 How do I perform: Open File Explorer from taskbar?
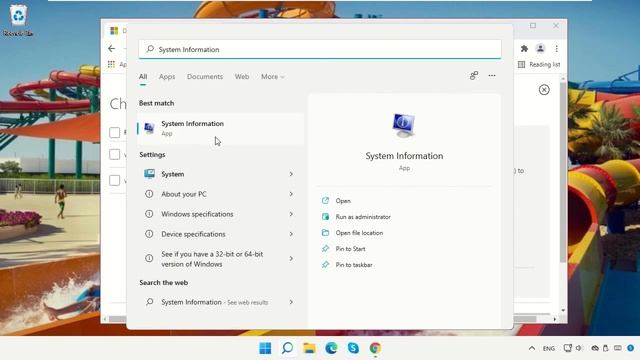(x=309, y=348)
